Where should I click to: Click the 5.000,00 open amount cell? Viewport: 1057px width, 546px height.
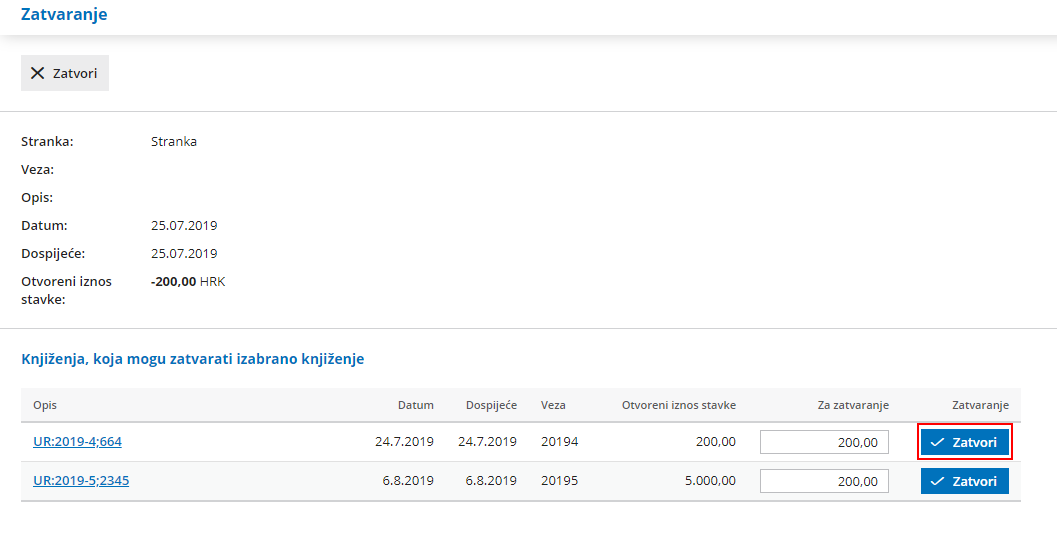click(x=710, y=480)
